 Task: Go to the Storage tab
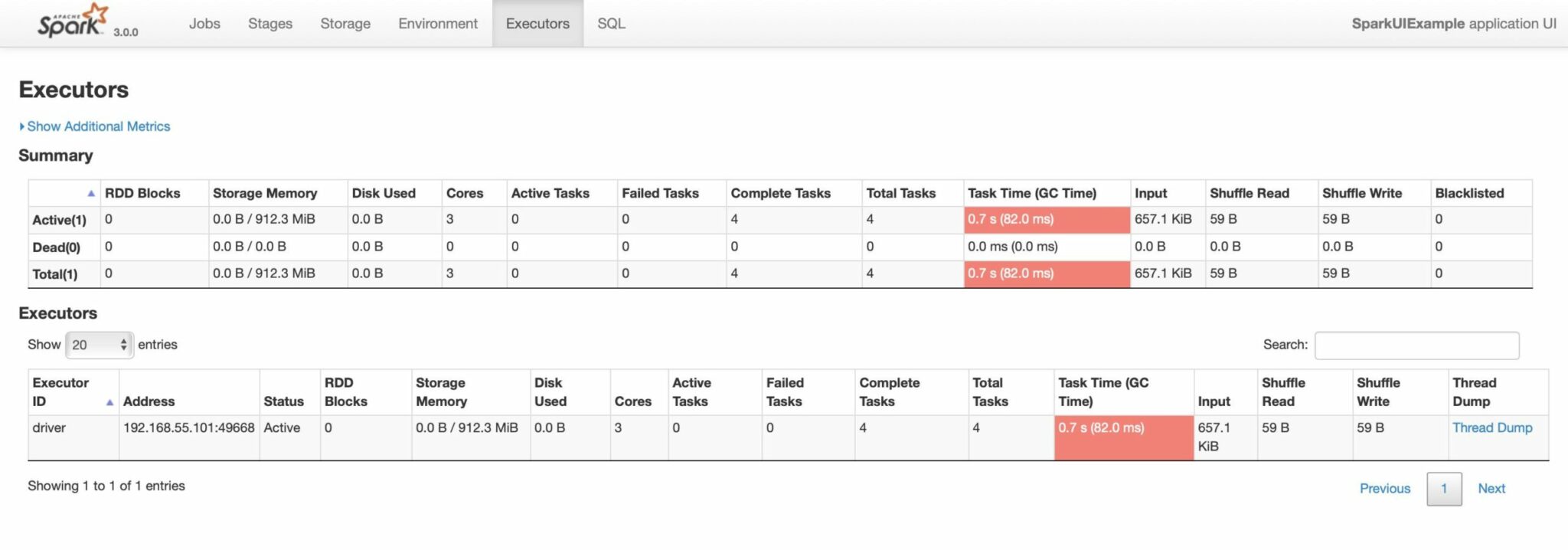(x=345, y=24)
